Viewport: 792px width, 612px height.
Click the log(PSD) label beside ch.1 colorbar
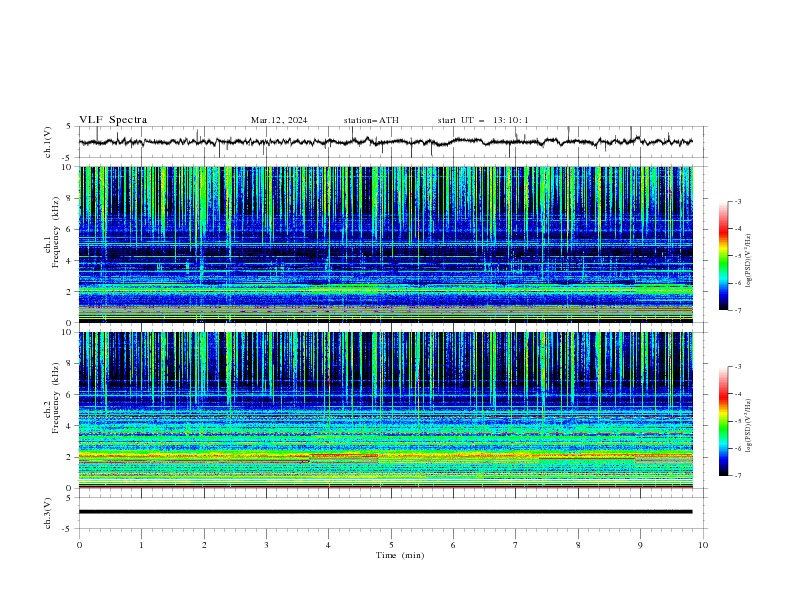[749, 261]
